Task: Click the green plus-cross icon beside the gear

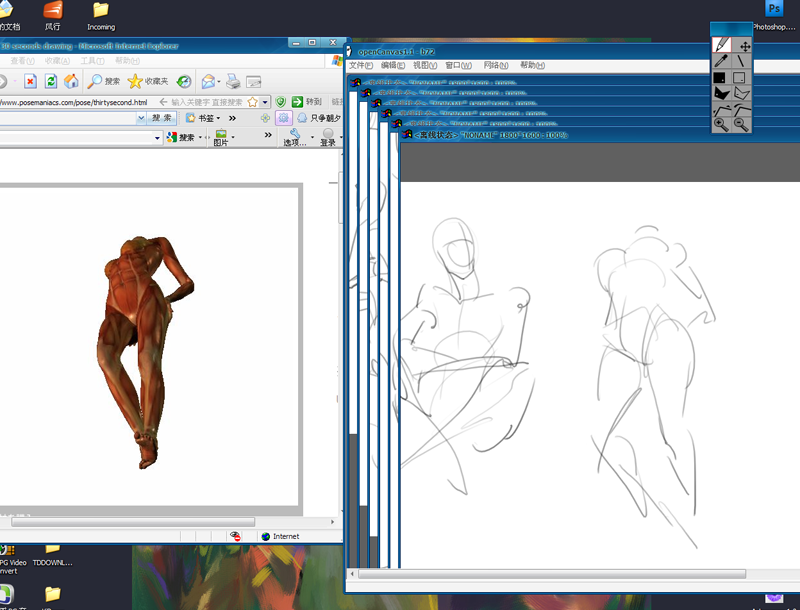Action: [265, 118]
